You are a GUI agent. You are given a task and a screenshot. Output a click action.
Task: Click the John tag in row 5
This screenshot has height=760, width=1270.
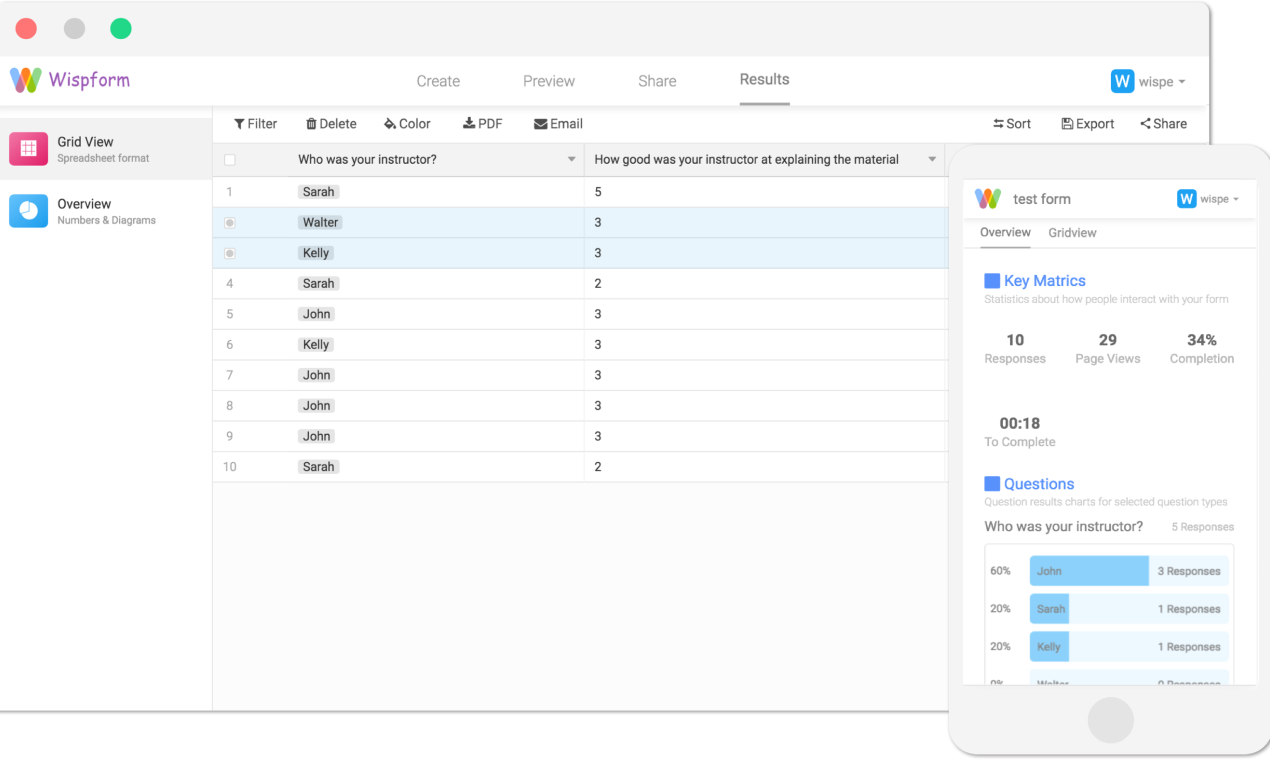point(316,314)
